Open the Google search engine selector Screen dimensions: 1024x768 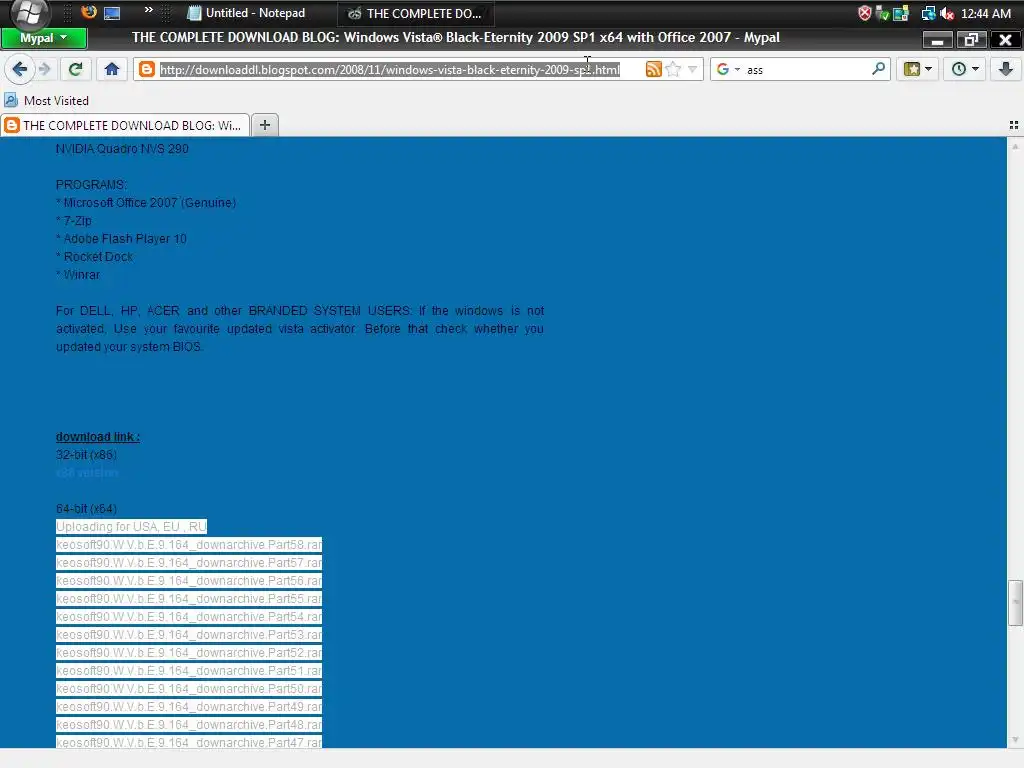[x=728, y=69]
